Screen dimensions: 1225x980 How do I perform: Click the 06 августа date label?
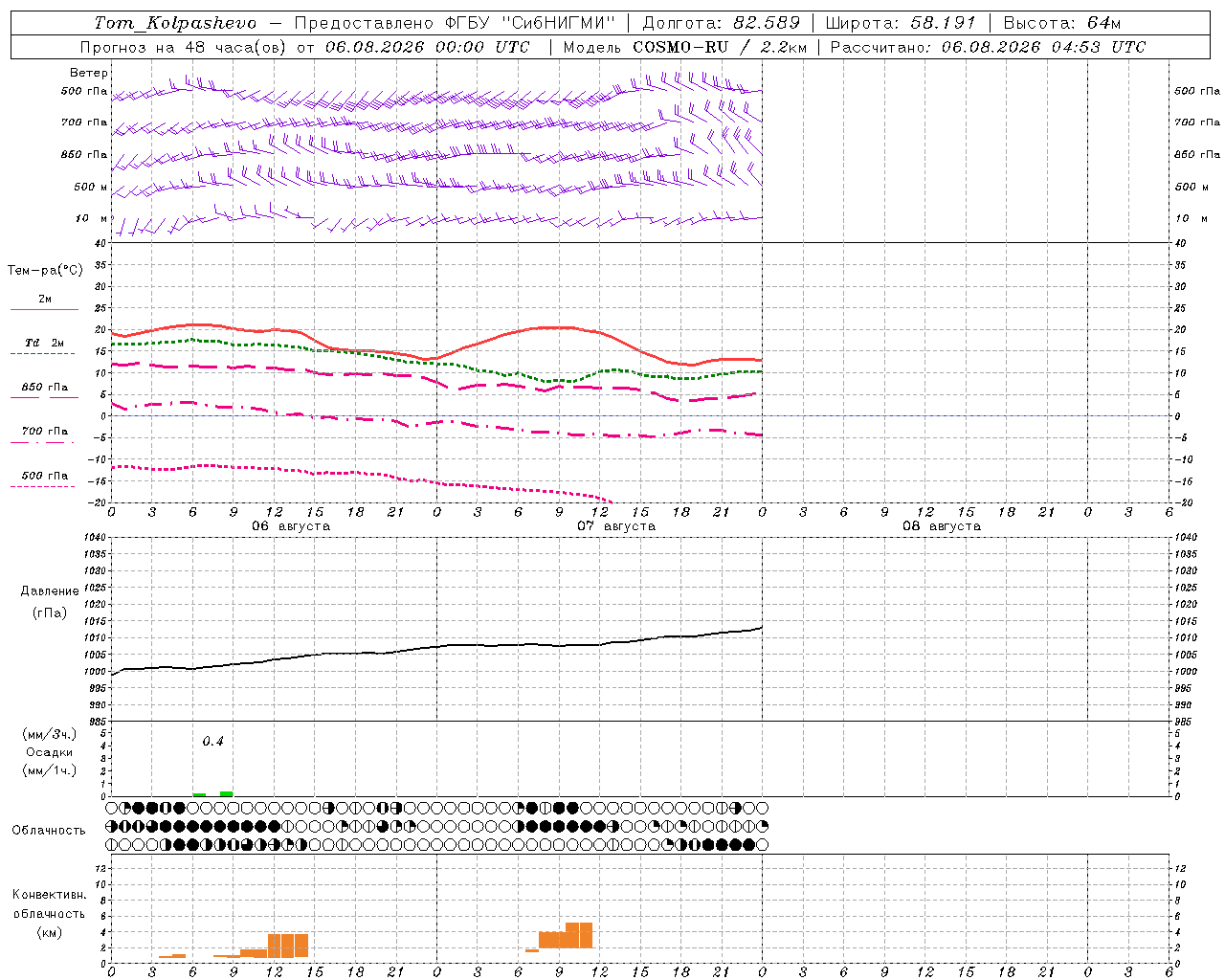291,526
